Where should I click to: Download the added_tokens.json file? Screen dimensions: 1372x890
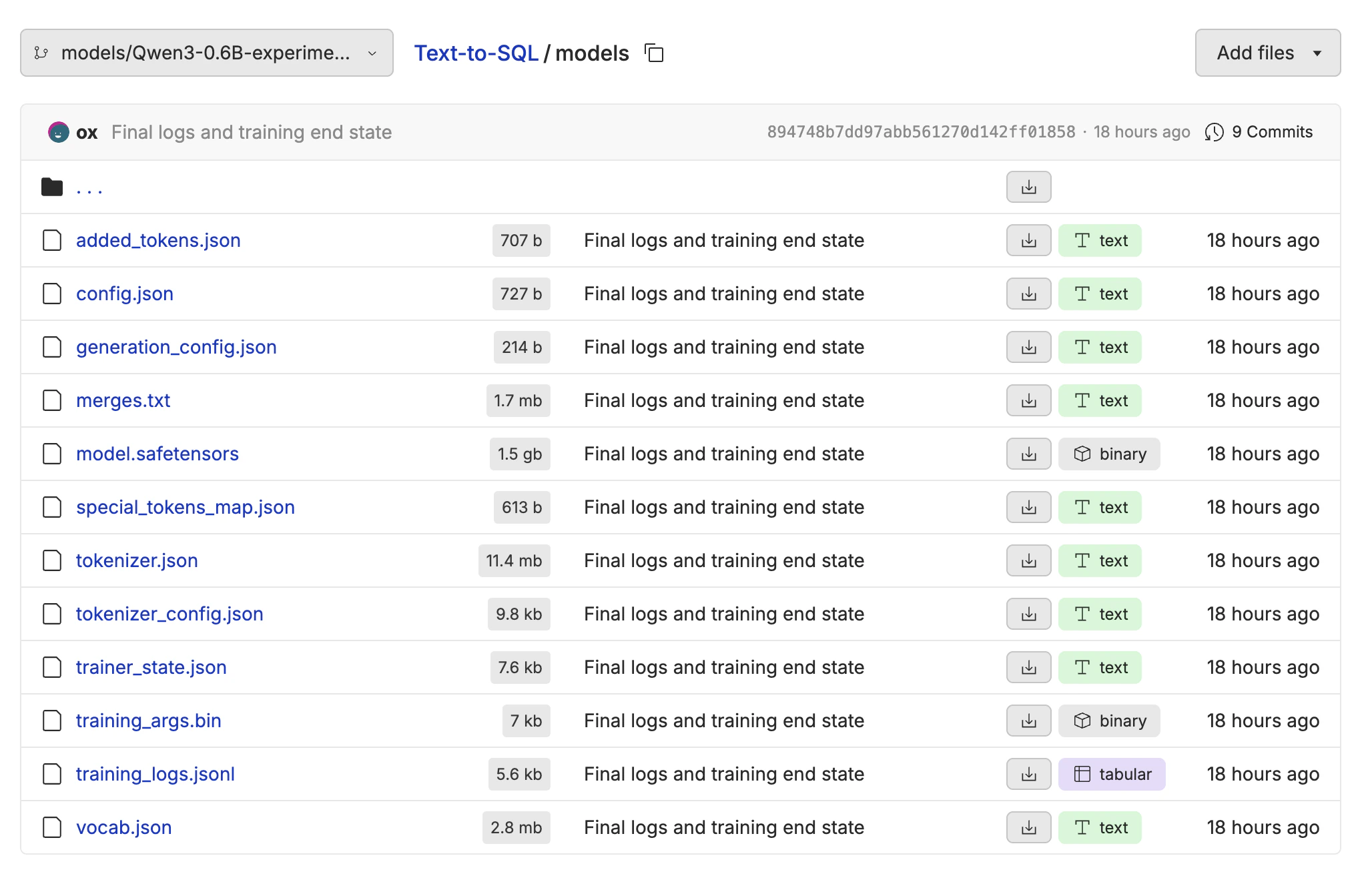click(x=1028, y=241)
